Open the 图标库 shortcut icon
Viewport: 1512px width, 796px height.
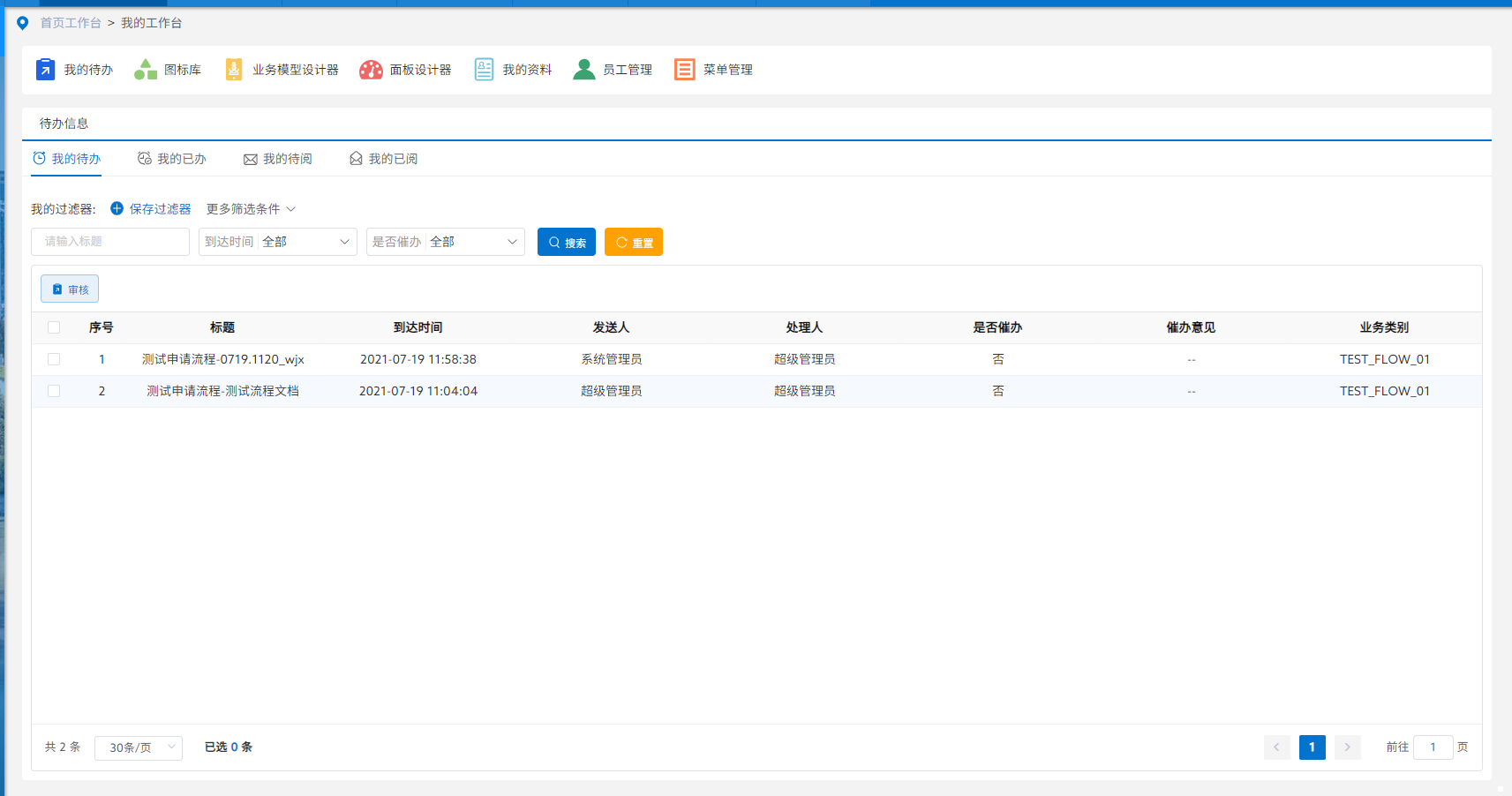(x=146, y=69)
